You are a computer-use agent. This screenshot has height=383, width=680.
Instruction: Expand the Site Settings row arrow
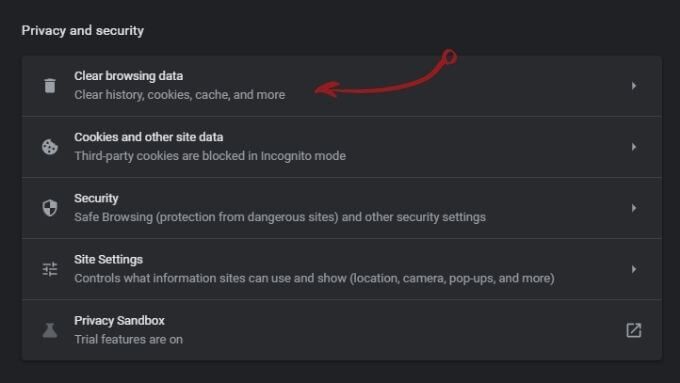[634, 269]
